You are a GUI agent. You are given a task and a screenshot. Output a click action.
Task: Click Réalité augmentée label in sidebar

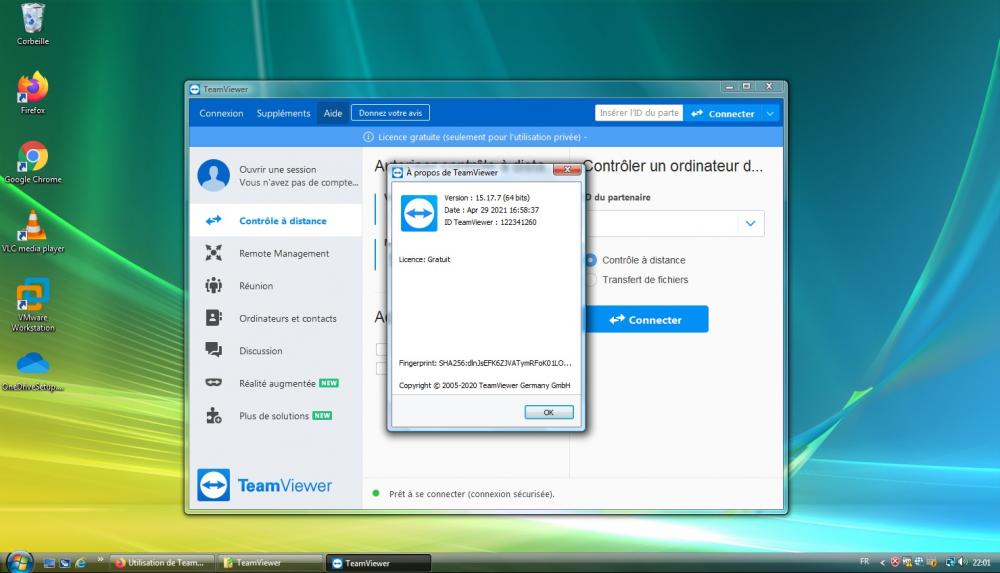277,383
